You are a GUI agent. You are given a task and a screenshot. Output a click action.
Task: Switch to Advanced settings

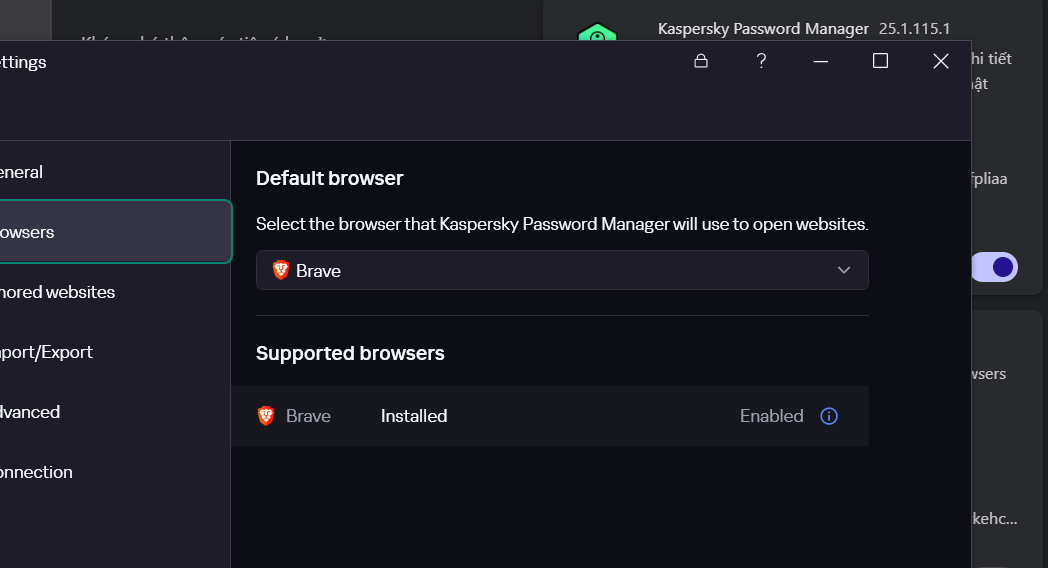(30, 412)
